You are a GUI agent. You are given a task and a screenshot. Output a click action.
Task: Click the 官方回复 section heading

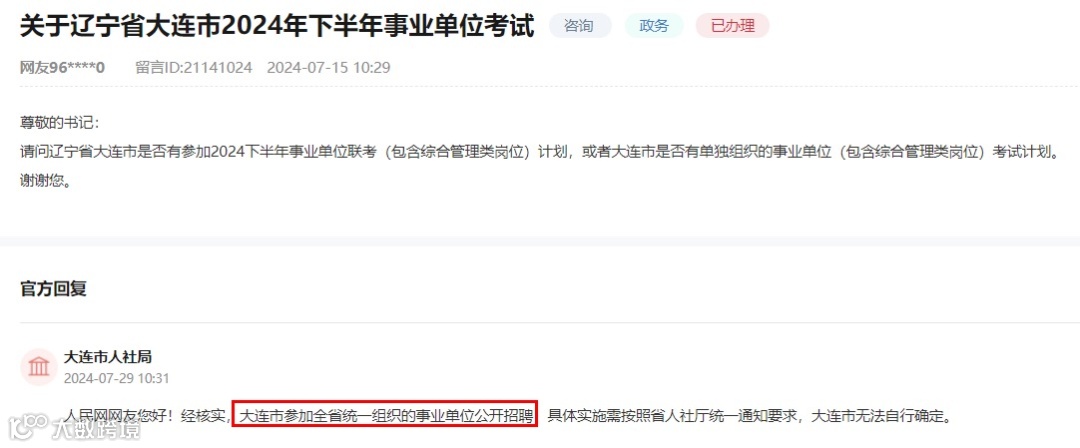click(x=53, y=289)
